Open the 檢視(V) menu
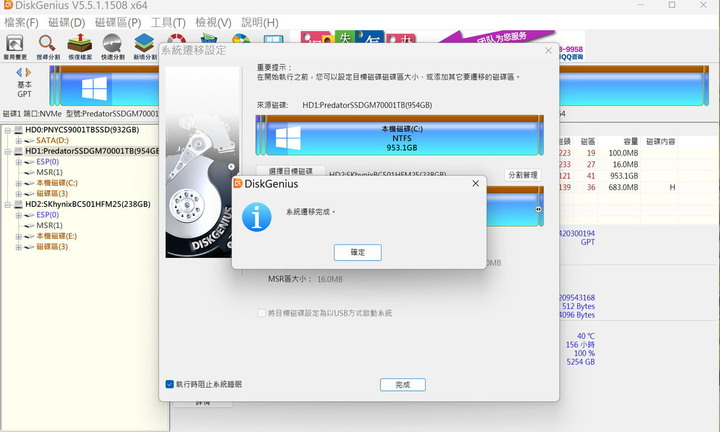Image resolution: width=720 pixels, height=432 pixels. pos(213,22)
